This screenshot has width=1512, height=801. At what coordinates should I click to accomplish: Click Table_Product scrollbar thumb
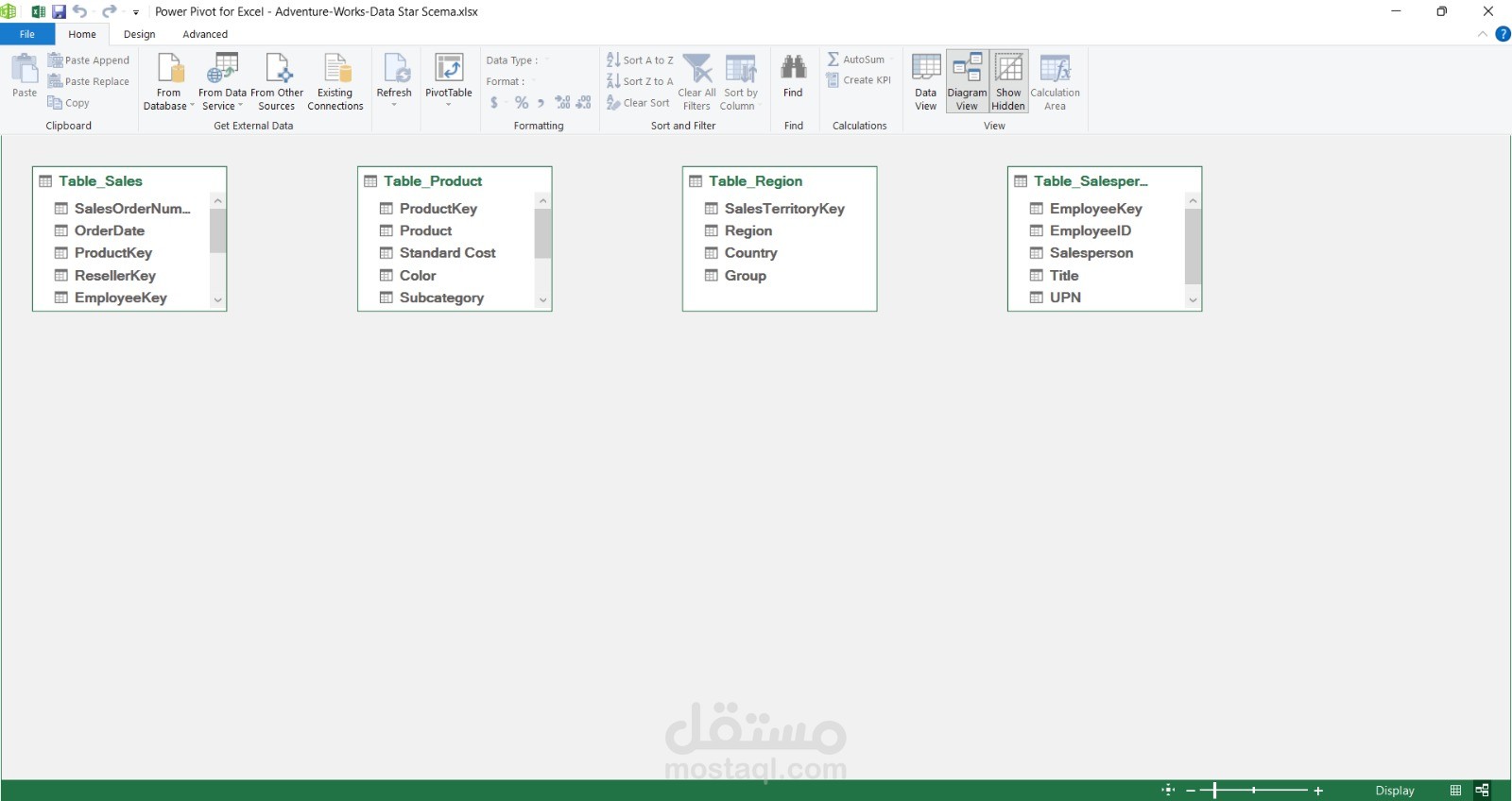point(542,233)
